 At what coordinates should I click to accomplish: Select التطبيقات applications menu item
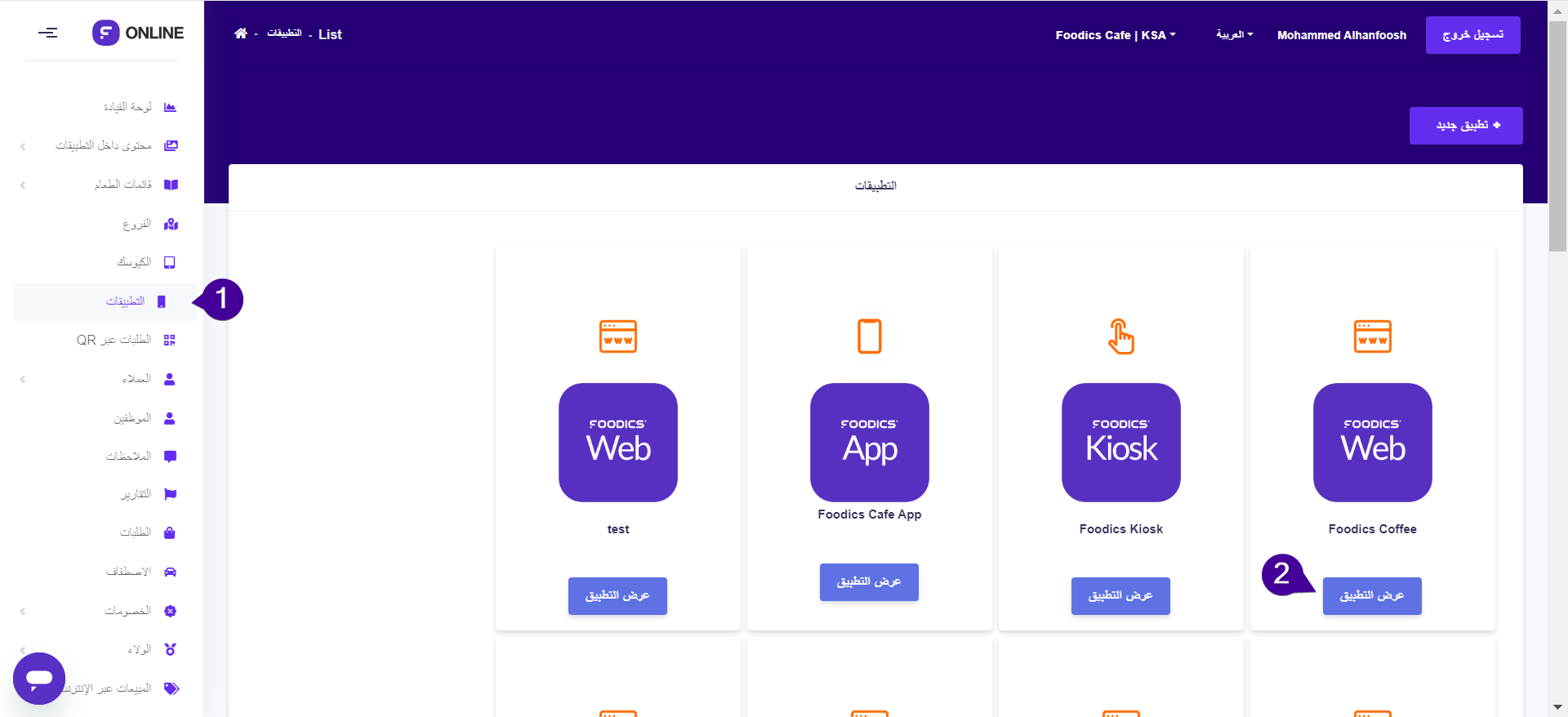click(105, 301)
